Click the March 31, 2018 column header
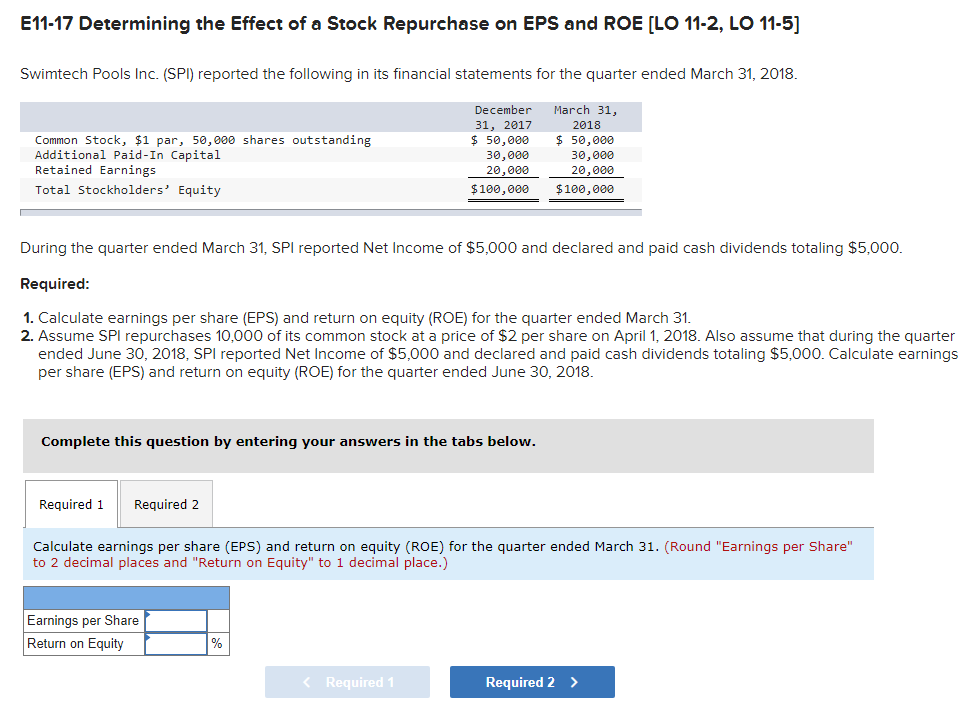The image size is (975, 710). click(586, 116)
